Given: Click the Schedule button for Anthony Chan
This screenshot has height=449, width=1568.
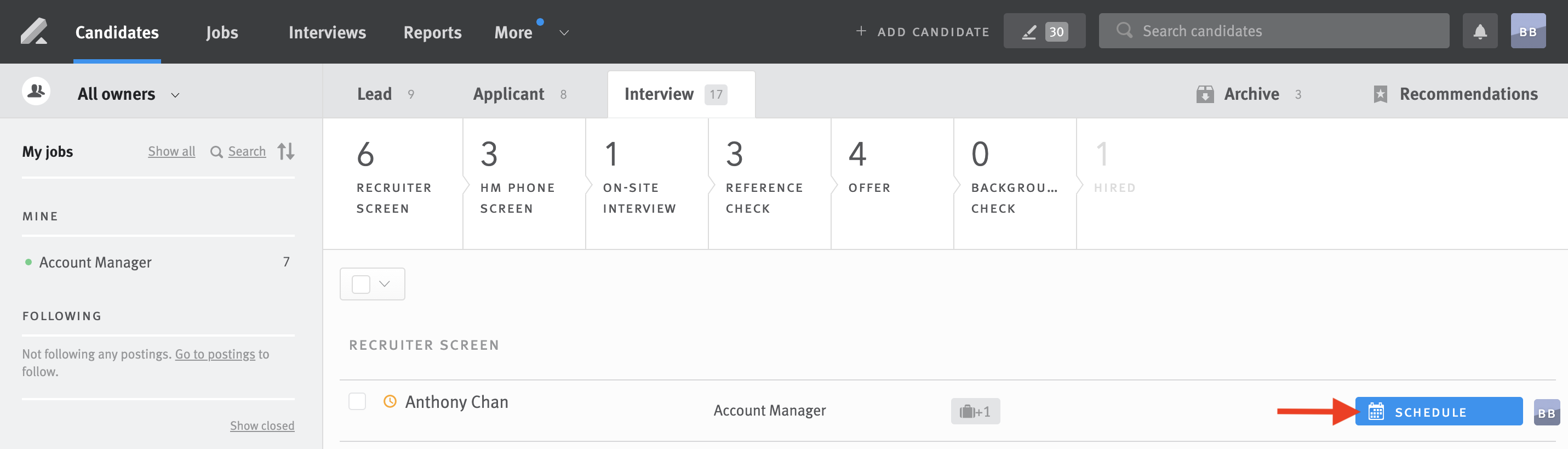Looking at the screenshot, I should click(1438, 411).
